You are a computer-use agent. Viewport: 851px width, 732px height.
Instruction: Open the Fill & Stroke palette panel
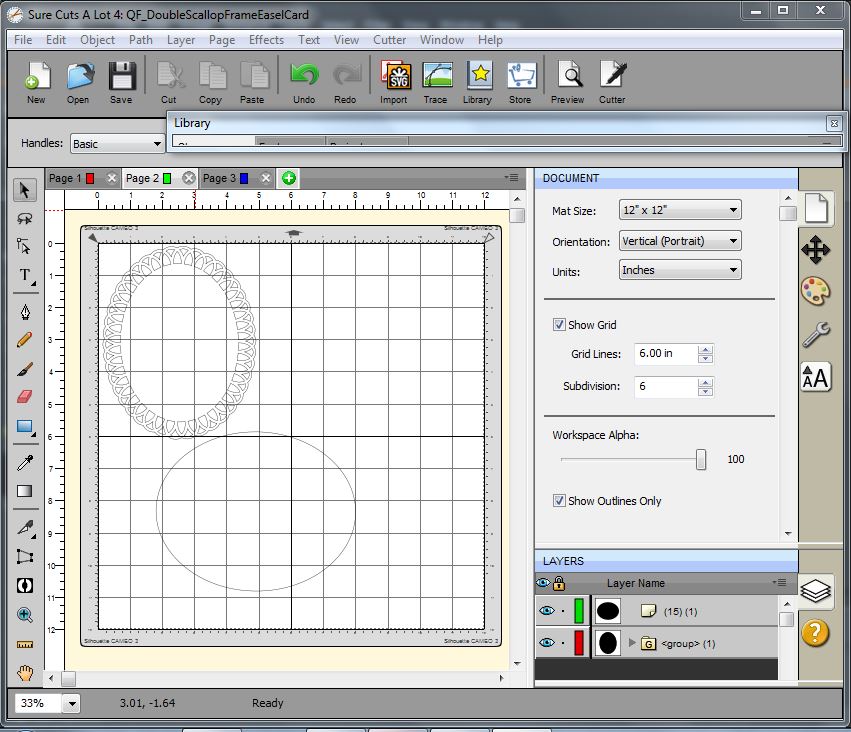click(x=816, y=291)
